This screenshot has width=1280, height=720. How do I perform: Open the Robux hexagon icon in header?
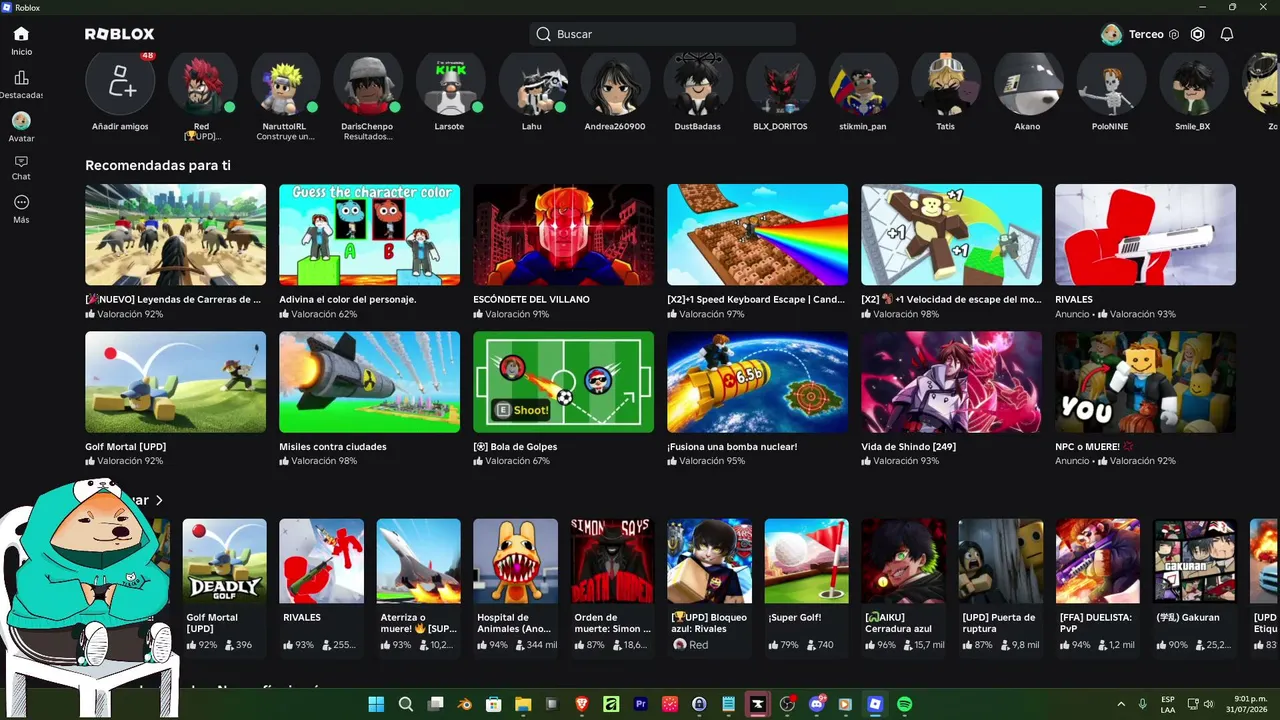[x=1198, y=34]
